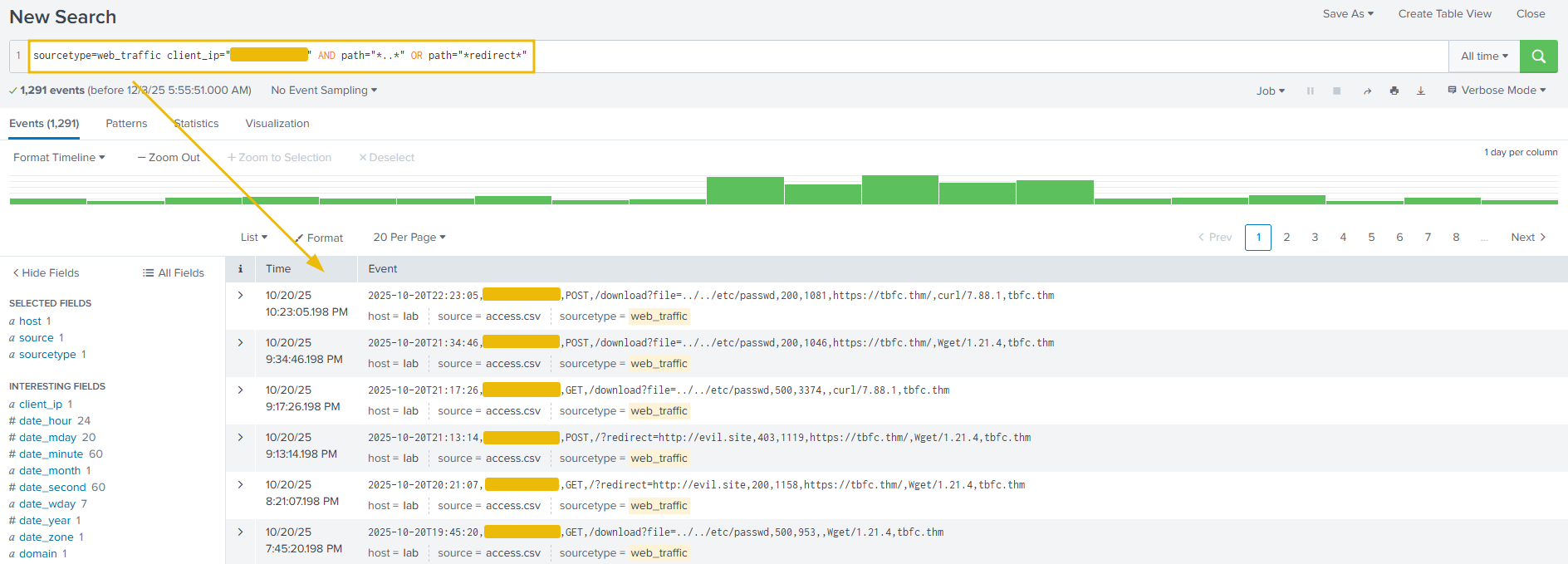This screenshot has width=1568, height=564.
Task: Expand the 9:13:14 PM event row
Action: [x=241, y=437]
